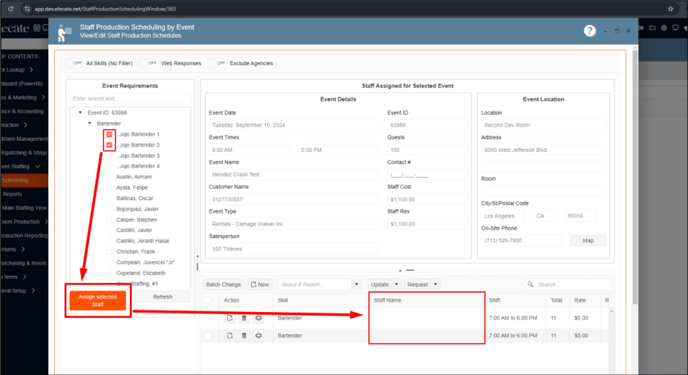
Task: Uncheck the Jojo Bartender 1 checkbox
Action: 109,134
